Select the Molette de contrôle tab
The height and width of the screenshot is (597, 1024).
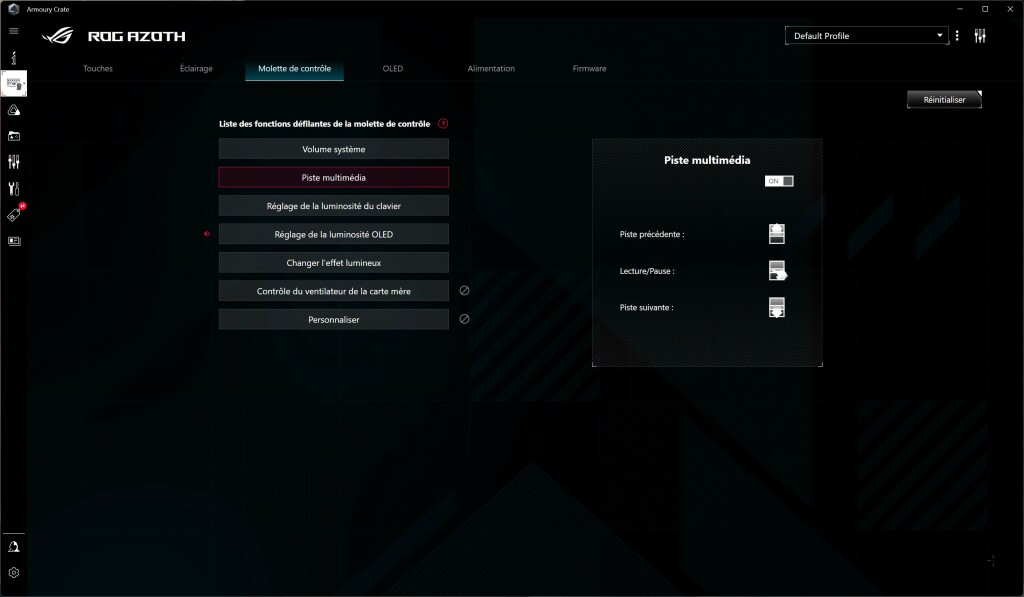295,69
